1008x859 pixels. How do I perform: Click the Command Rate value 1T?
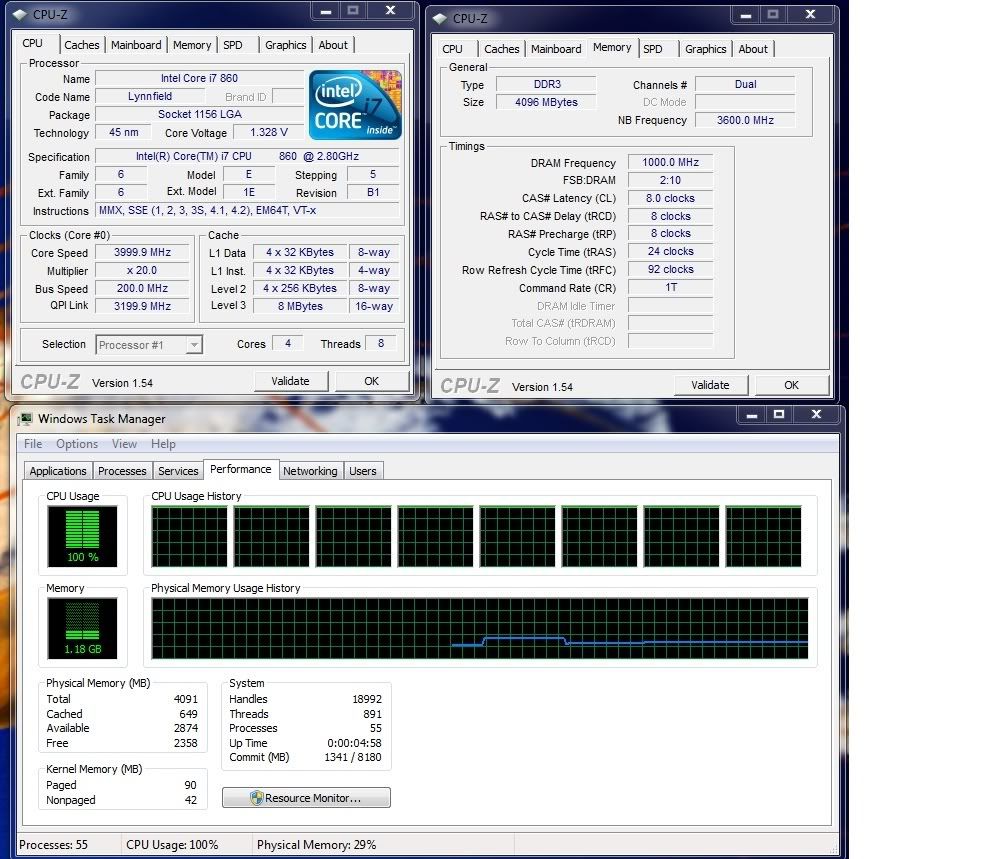(670, 287)
